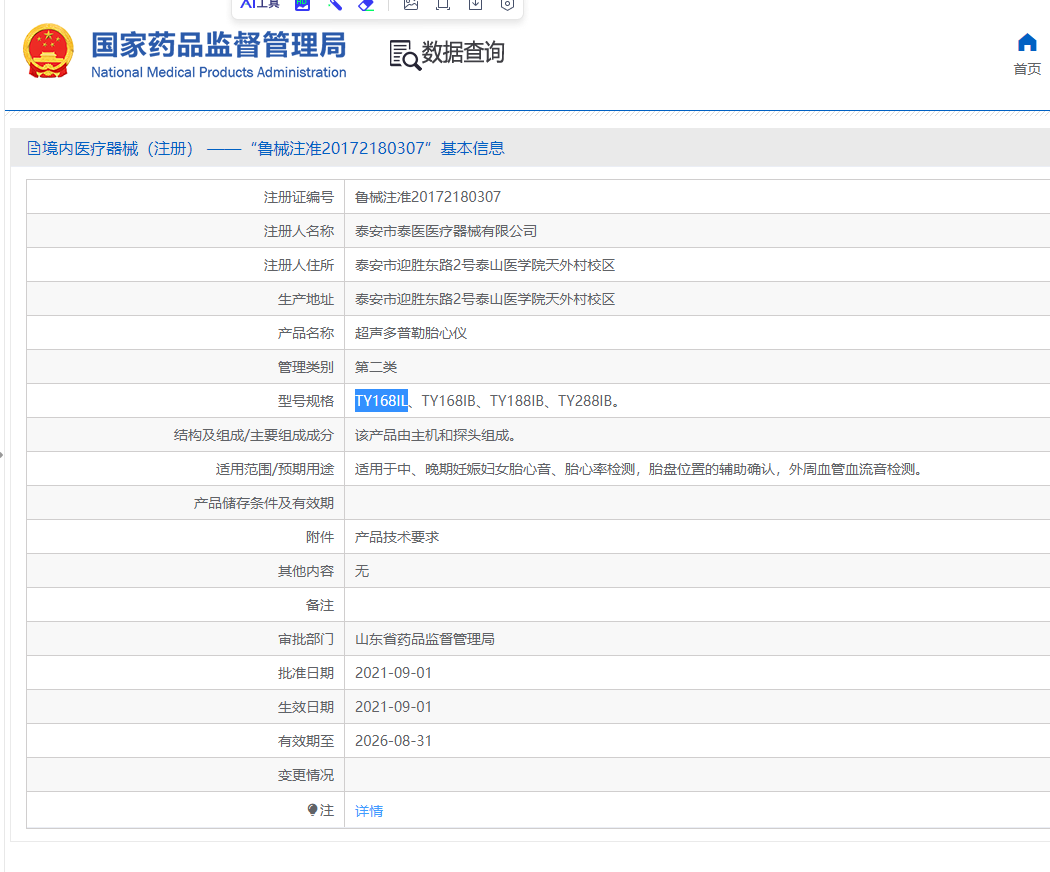Open the 首页 home icon

[1027, 43]
